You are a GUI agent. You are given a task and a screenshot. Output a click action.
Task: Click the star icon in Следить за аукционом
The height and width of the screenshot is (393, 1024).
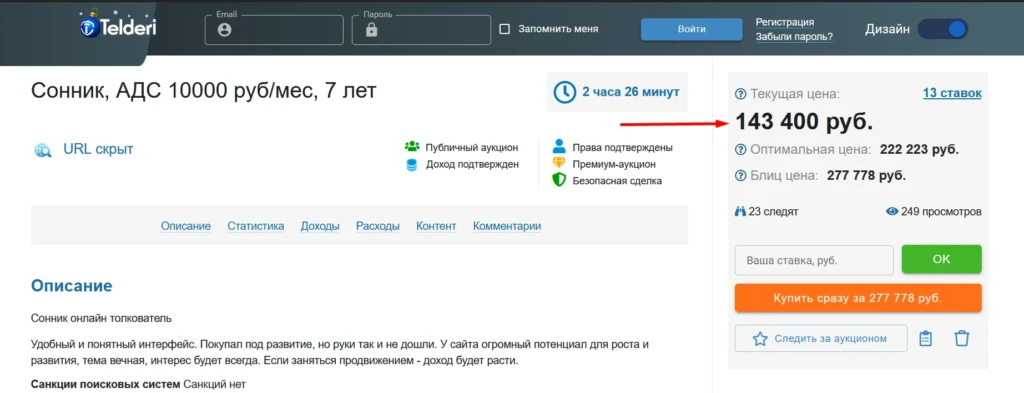(760, 339)
